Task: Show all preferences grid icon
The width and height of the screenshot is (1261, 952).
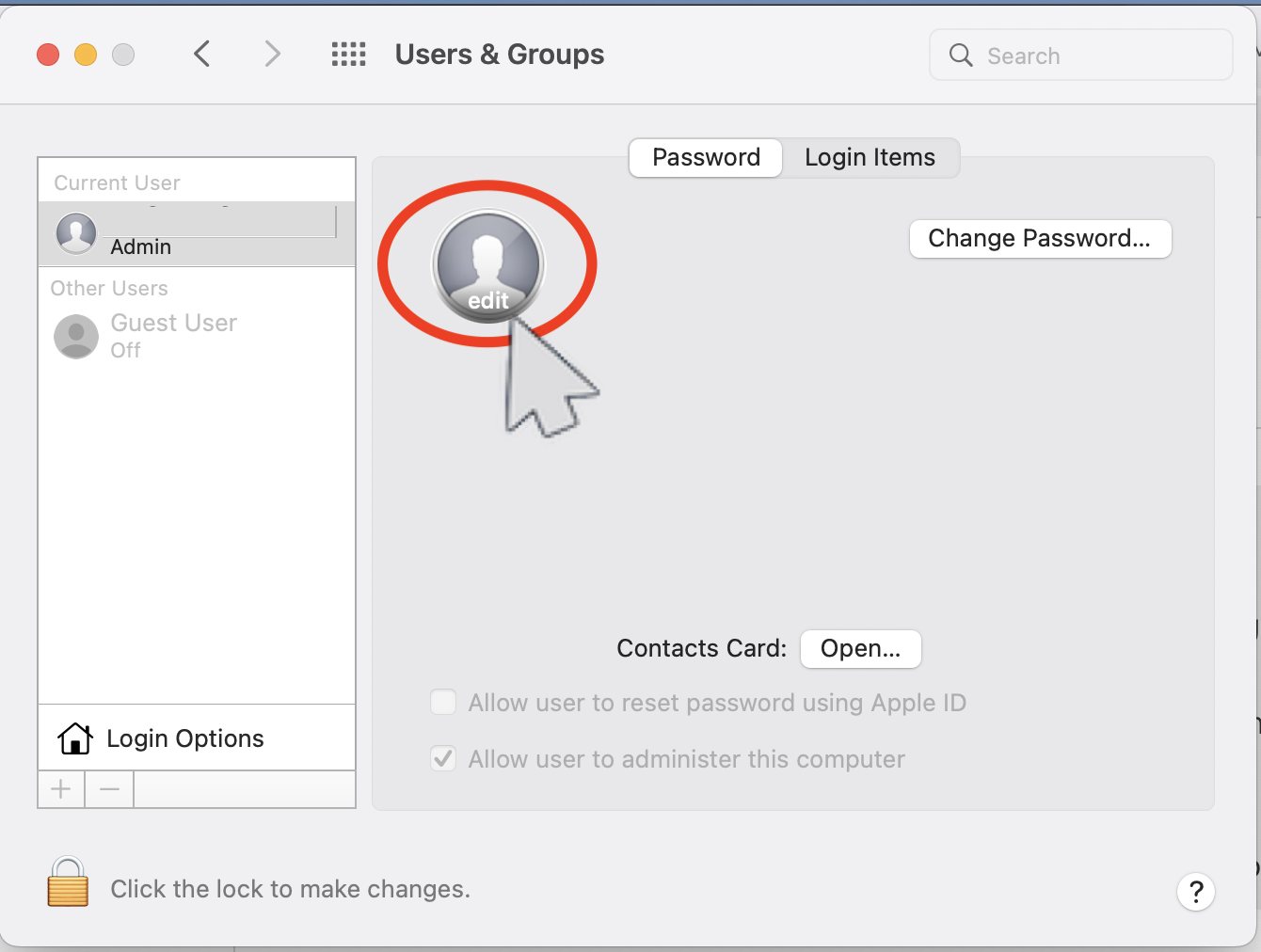Action: (348, 55)
